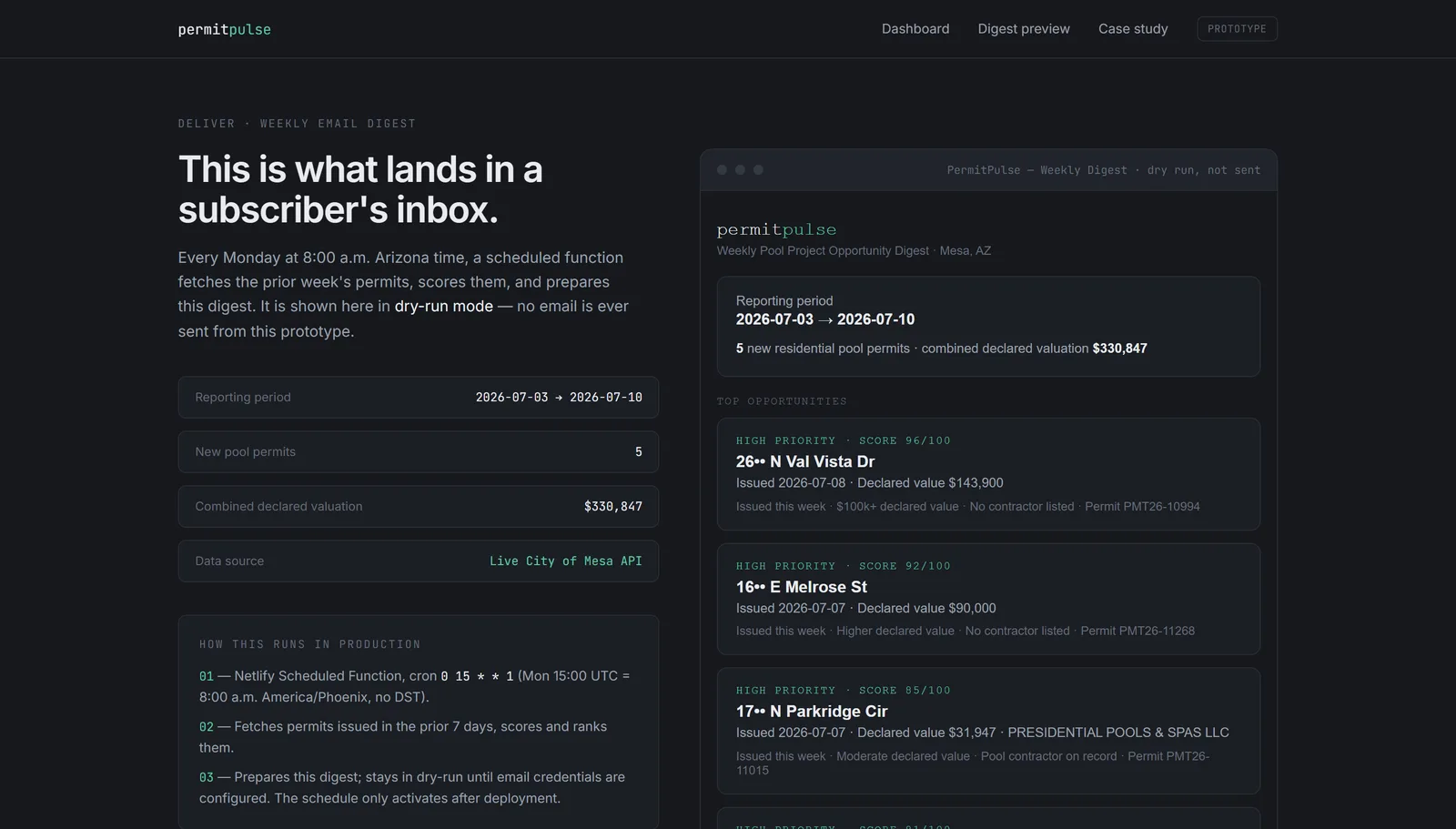The width and height of the screenshot is (1456, 829).
Task: Click the Reporting period 2026-07-03 → 2026-07-10 row
Action: (419, 398)
